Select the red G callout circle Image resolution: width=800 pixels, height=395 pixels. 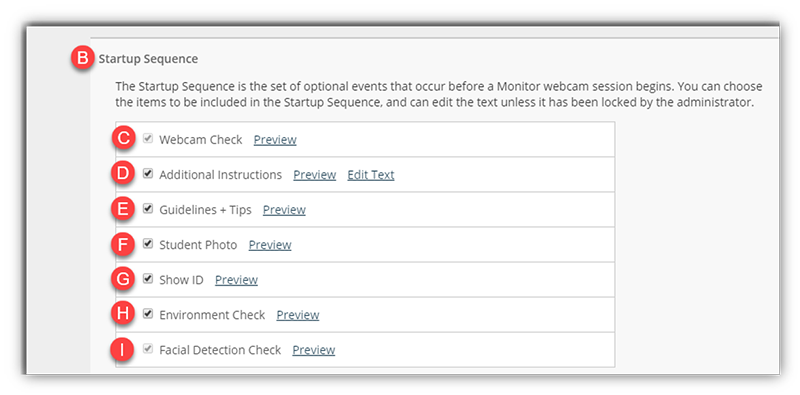pos(123,280)
